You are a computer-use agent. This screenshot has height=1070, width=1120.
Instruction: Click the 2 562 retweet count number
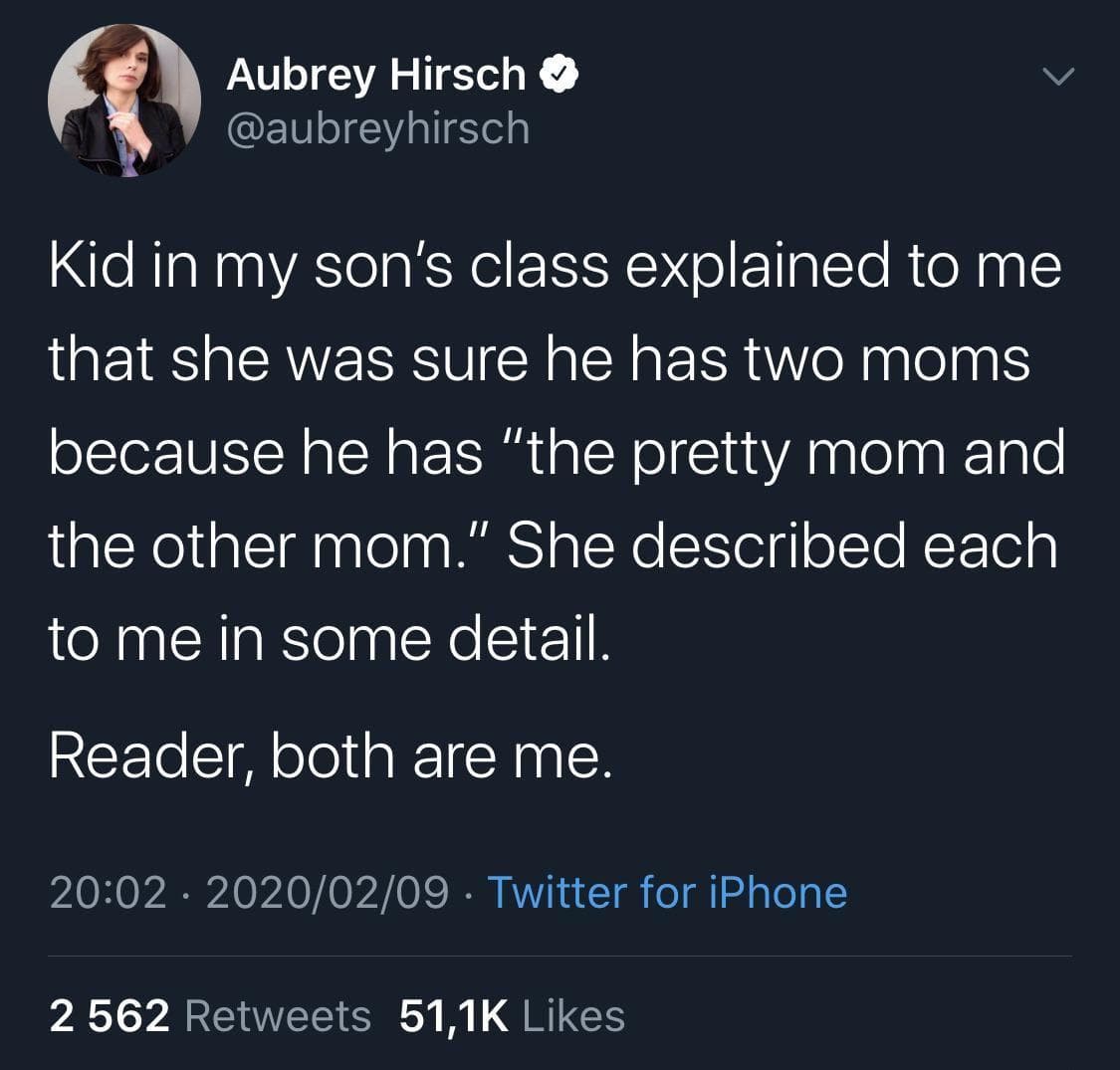point(109,1015)
